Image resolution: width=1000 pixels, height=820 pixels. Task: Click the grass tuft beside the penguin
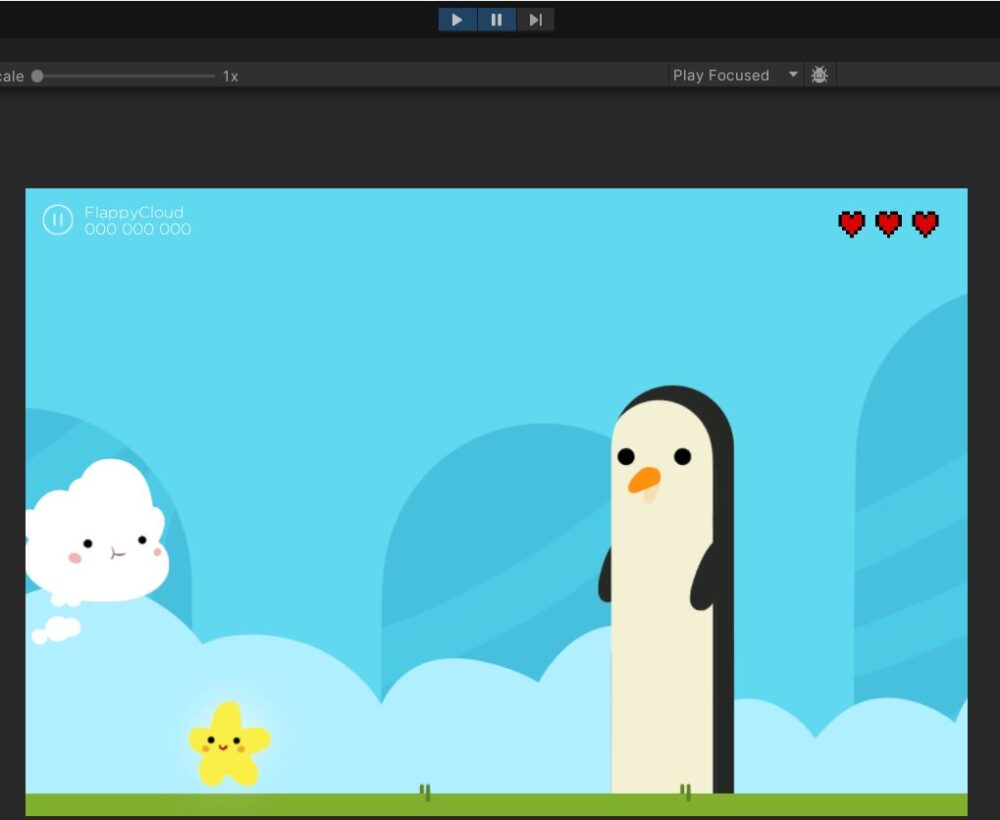(x=685, y=792)
